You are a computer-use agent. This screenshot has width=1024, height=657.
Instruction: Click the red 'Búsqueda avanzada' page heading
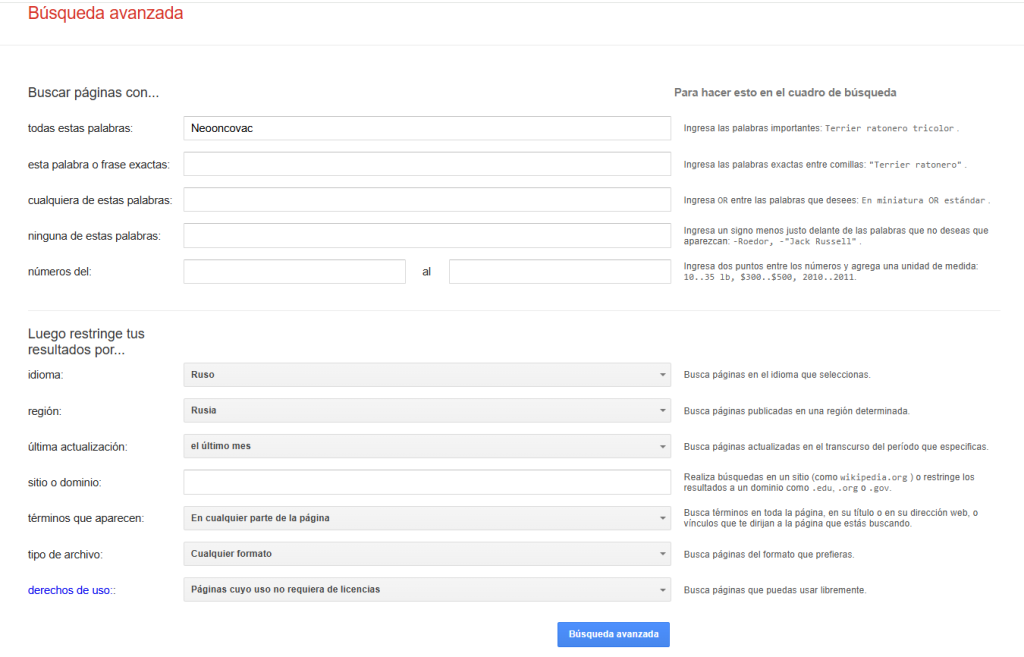tap(105, 14)
